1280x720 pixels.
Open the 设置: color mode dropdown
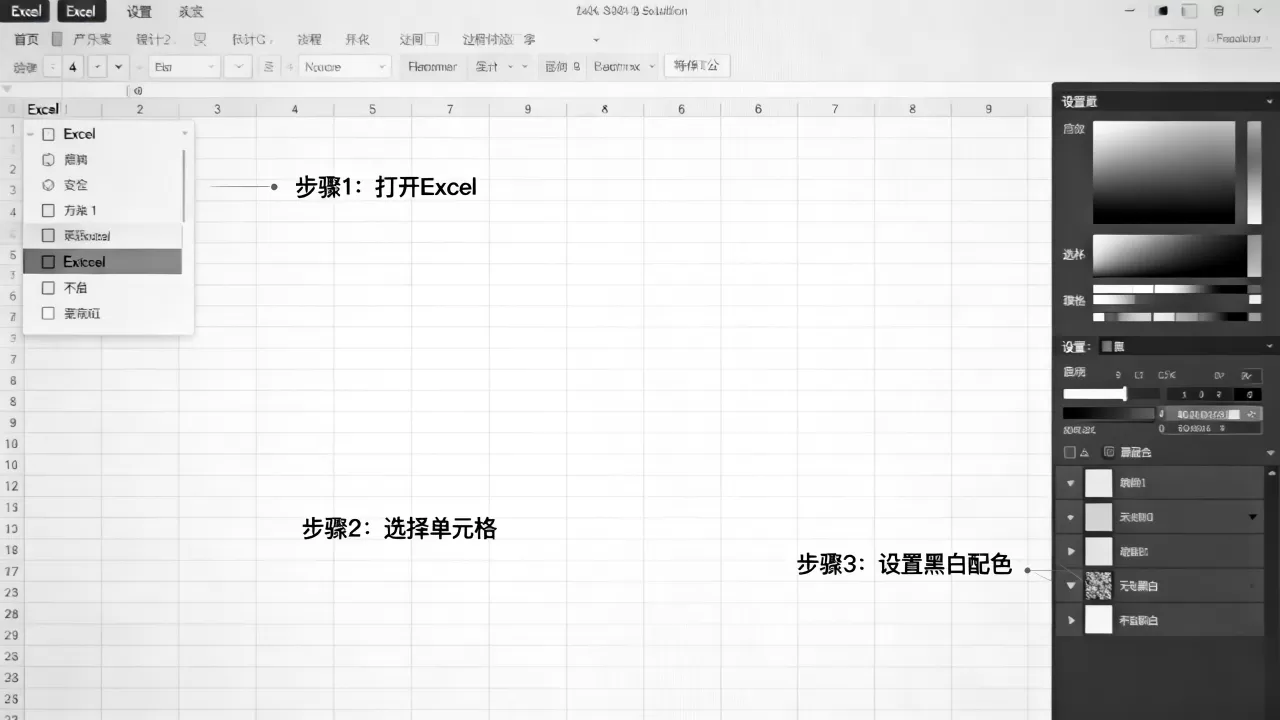point(1187,346)
